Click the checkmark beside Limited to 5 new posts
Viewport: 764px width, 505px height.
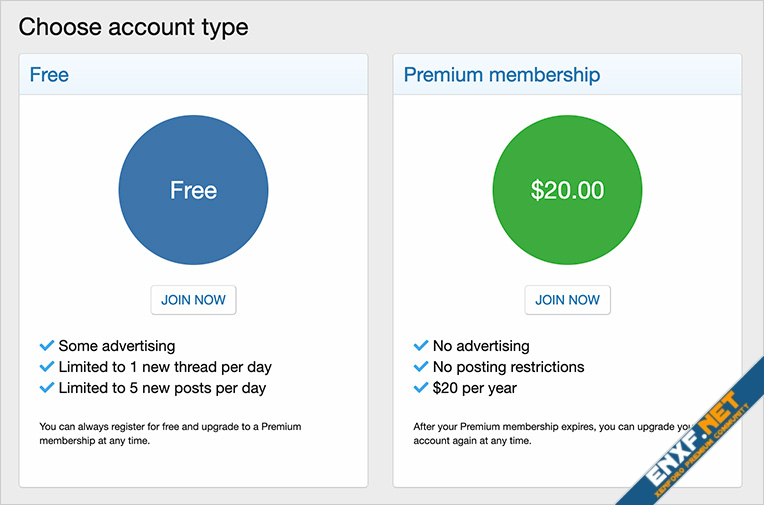(46, 388)
